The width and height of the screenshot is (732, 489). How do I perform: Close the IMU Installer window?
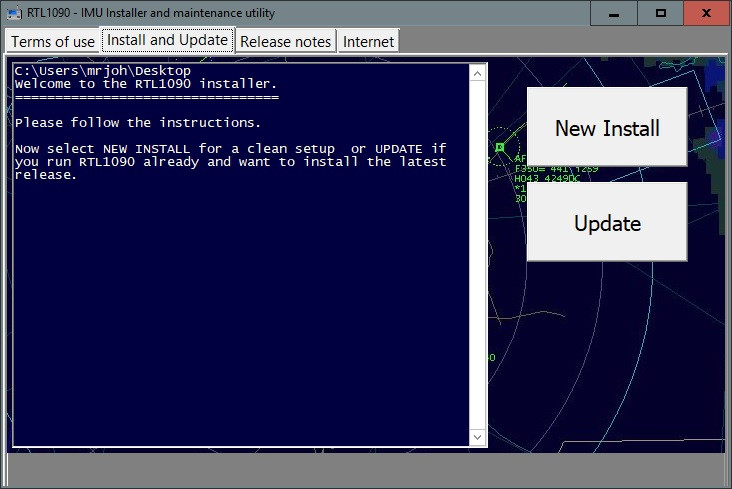pyautogui.click(x=707, y=13)
